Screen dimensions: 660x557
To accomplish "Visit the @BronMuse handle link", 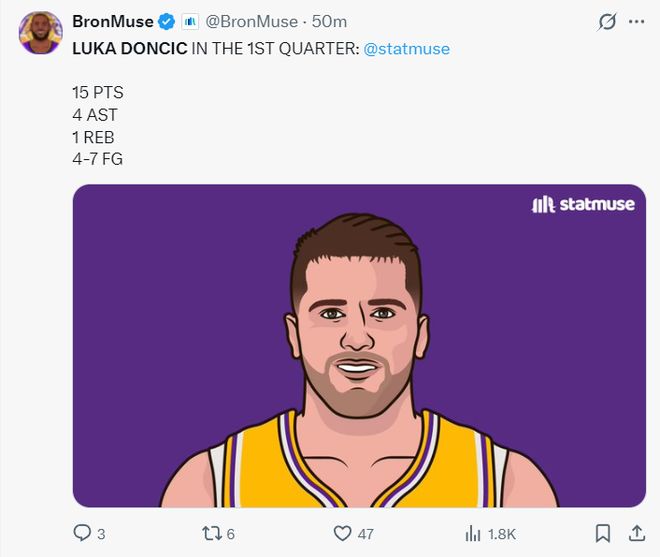I will [250, 22].
